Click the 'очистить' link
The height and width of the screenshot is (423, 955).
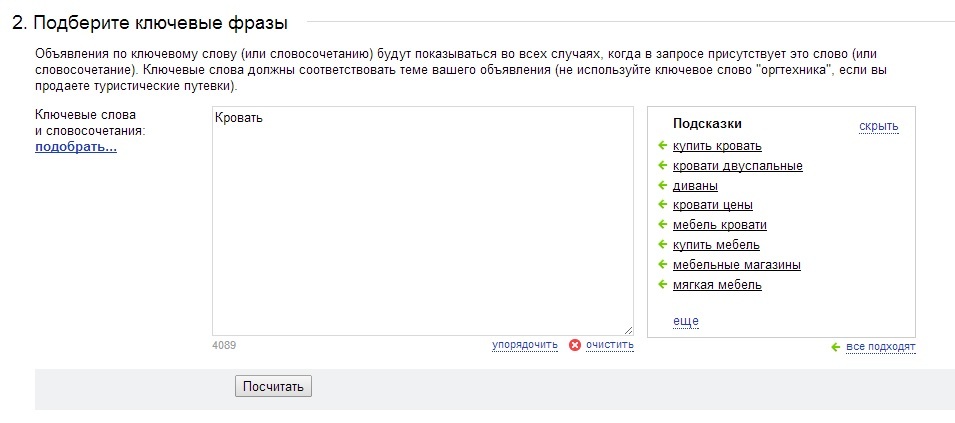click(610, 345)
